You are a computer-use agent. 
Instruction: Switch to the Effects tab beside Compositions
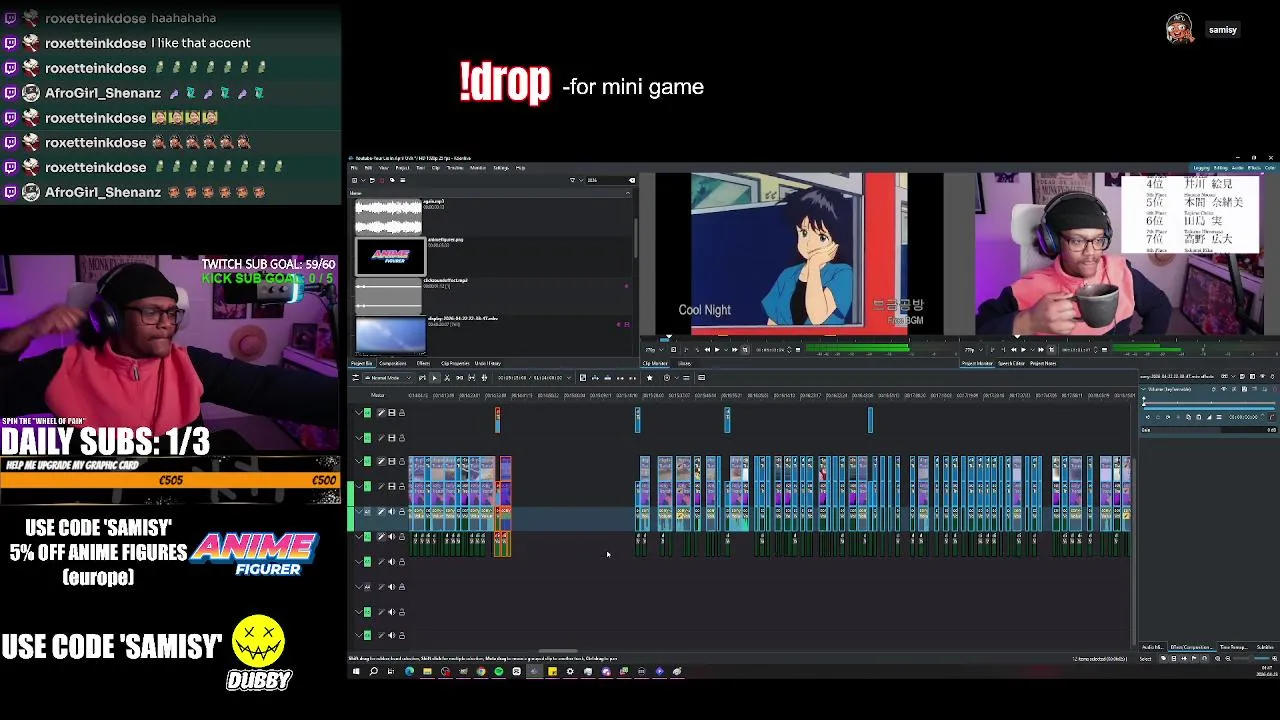coord(423,363)
